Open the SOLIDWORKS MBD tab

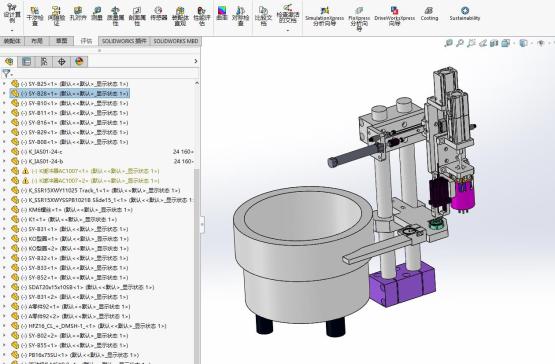[x=176, y=41]
